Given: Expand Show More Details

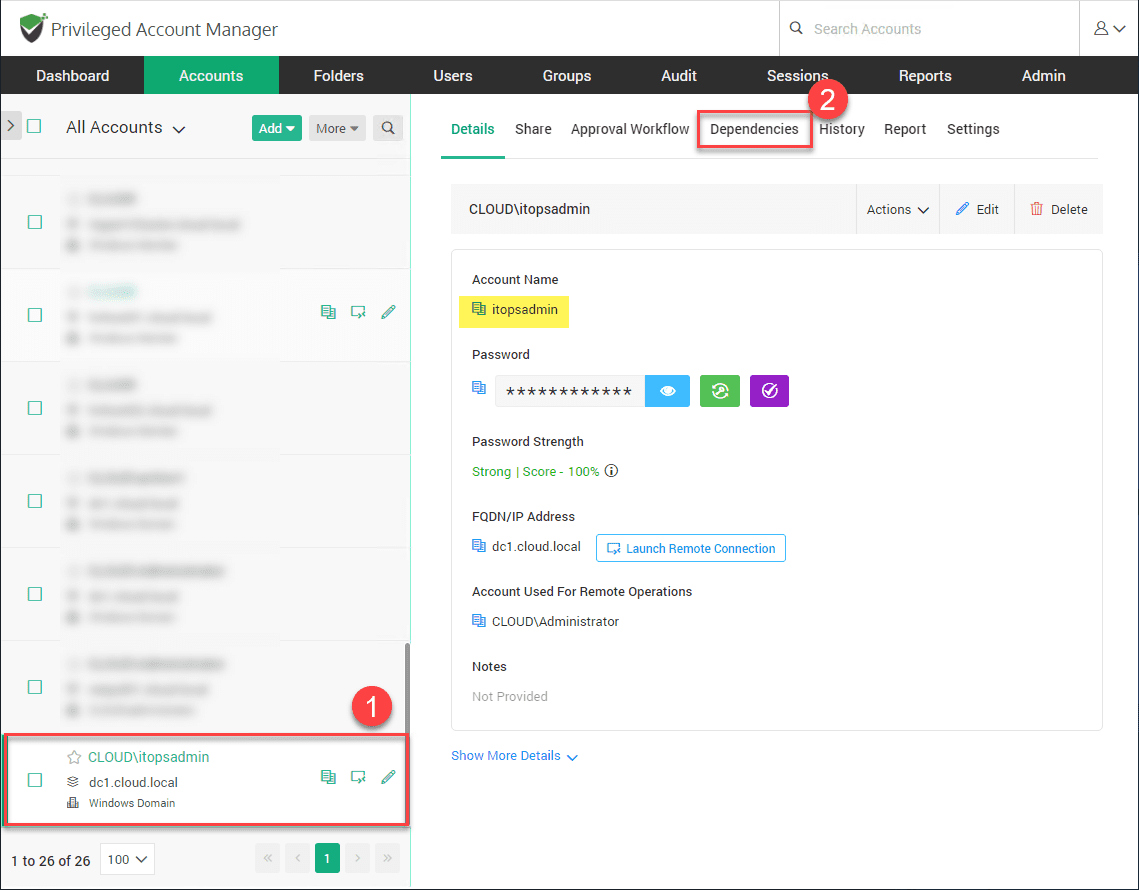Looking at the screenshot, I should (x=515, y=755).
